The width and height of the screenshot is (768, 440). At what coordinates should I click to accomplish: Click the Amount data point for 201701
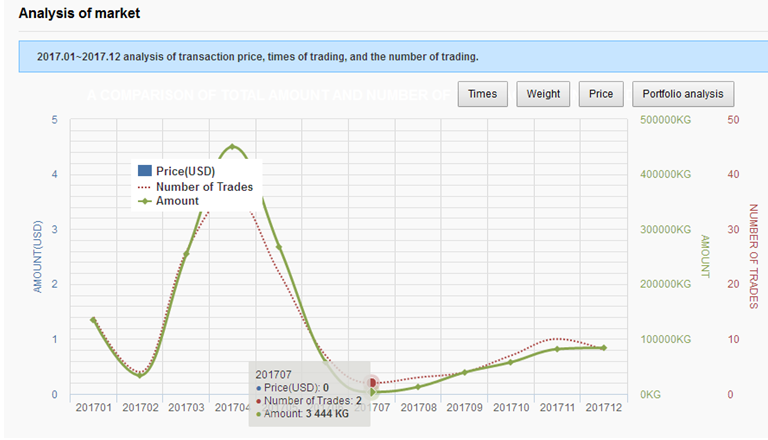[93, 320]
